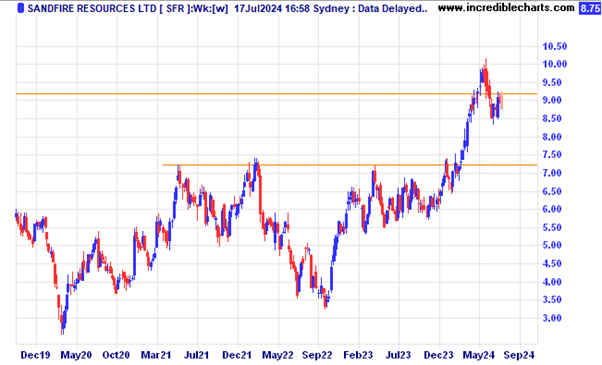Click the Jul23 date axis label
602x365 pixels.
click(398, 355)
